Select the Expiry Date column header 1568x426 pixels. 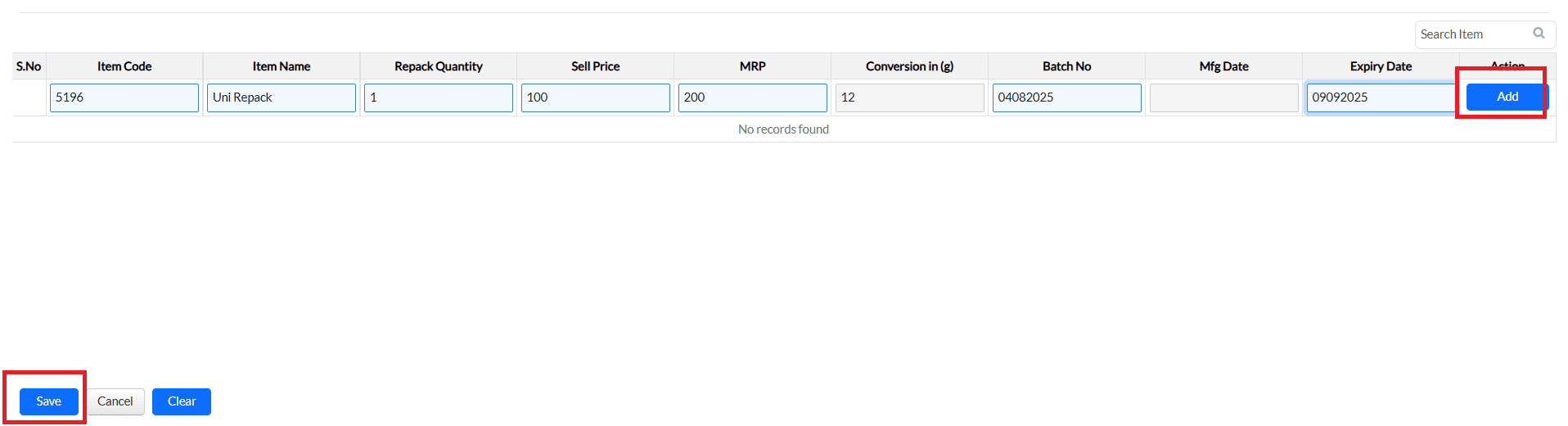(1381, 66)
